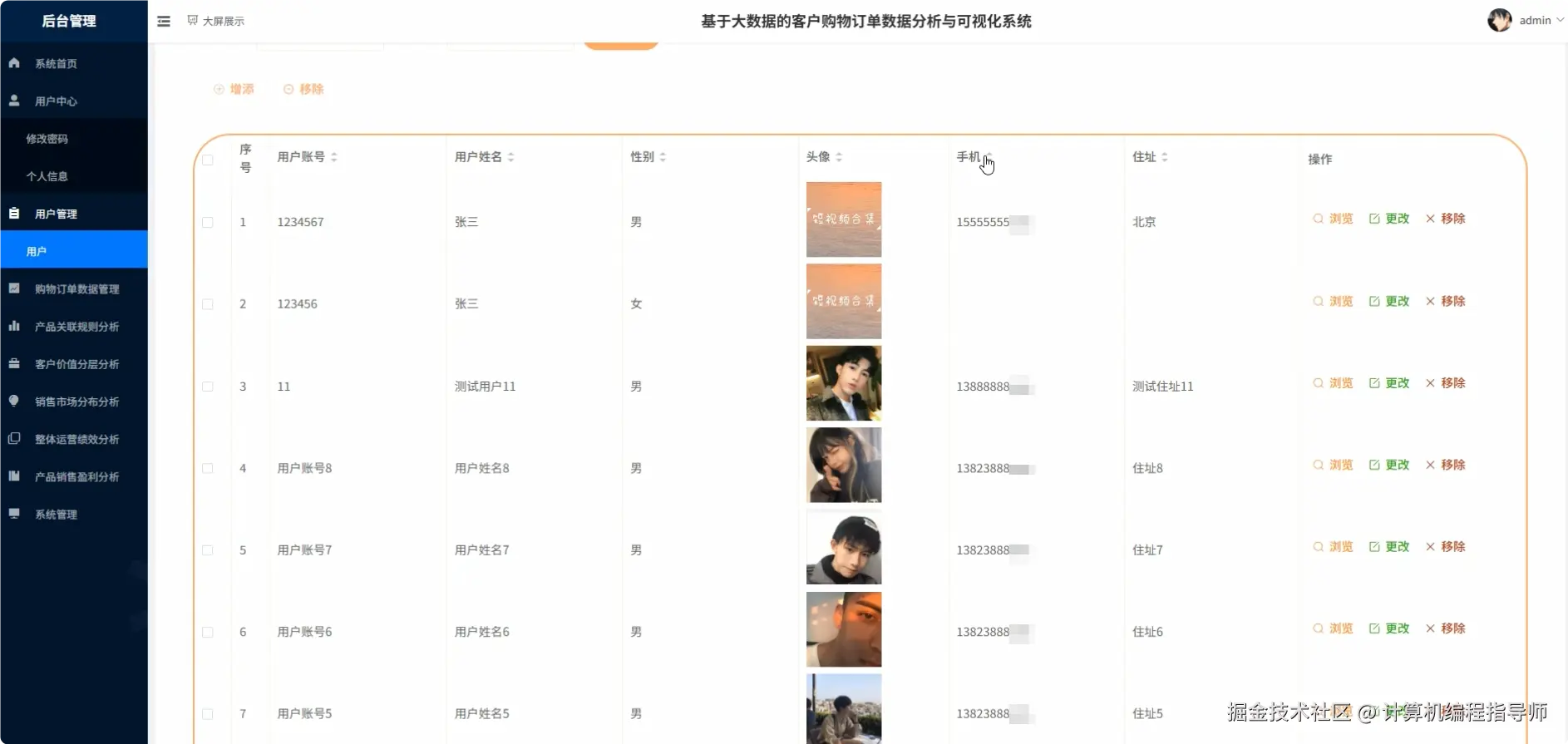Toggle the sidebar collapse hamburger icon
The width and height of the screenshot is (1568, 744).
(x=164, y=21)
